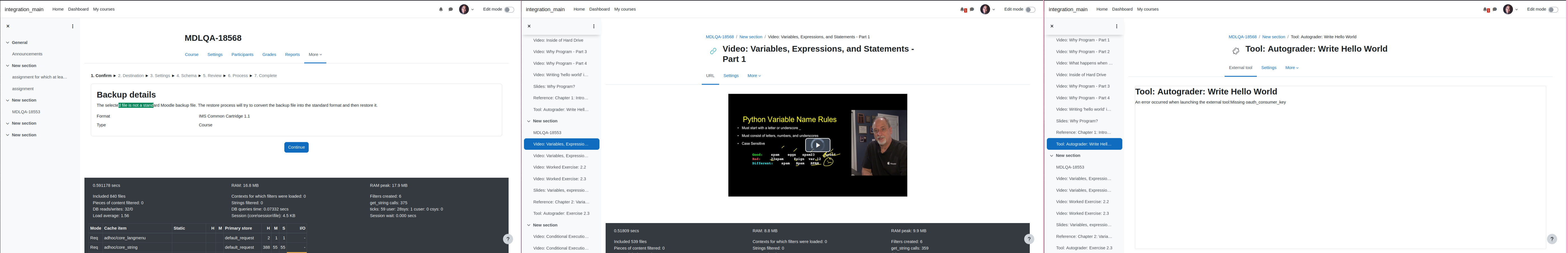Close the course index drawer in left window

pyautogui.click(x=8, y=26)
